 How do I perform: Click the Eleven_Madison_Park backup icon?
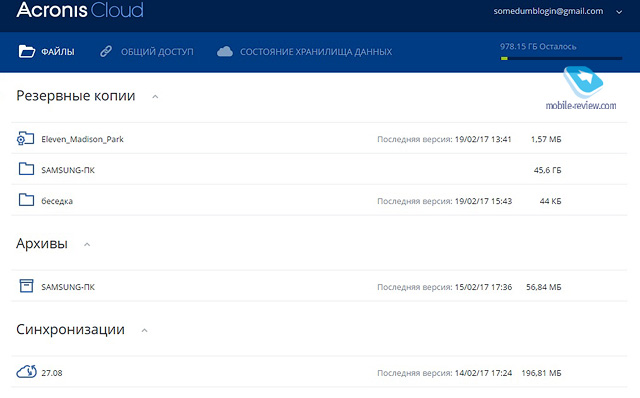coord(25,138)
